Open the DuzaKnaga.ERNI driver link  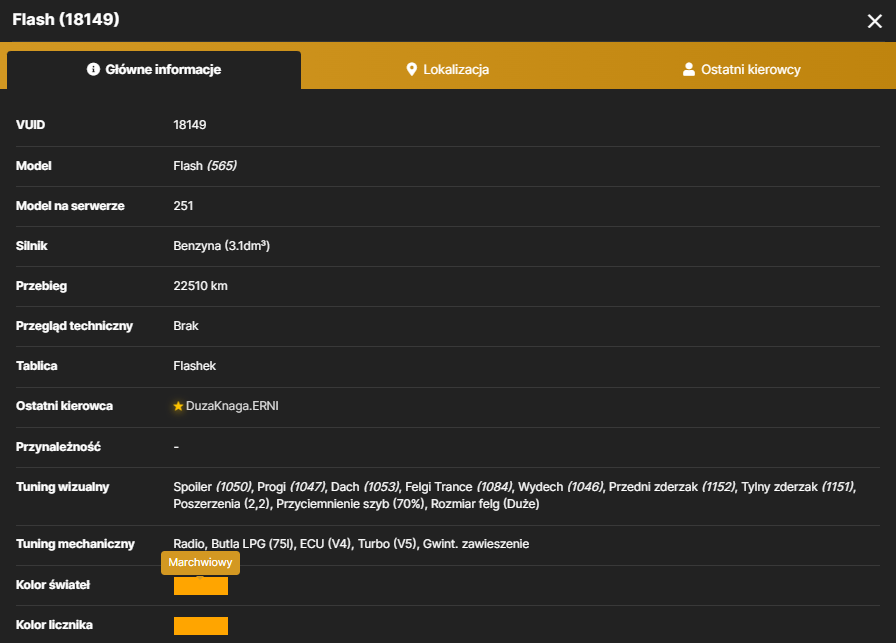point(232,406)
